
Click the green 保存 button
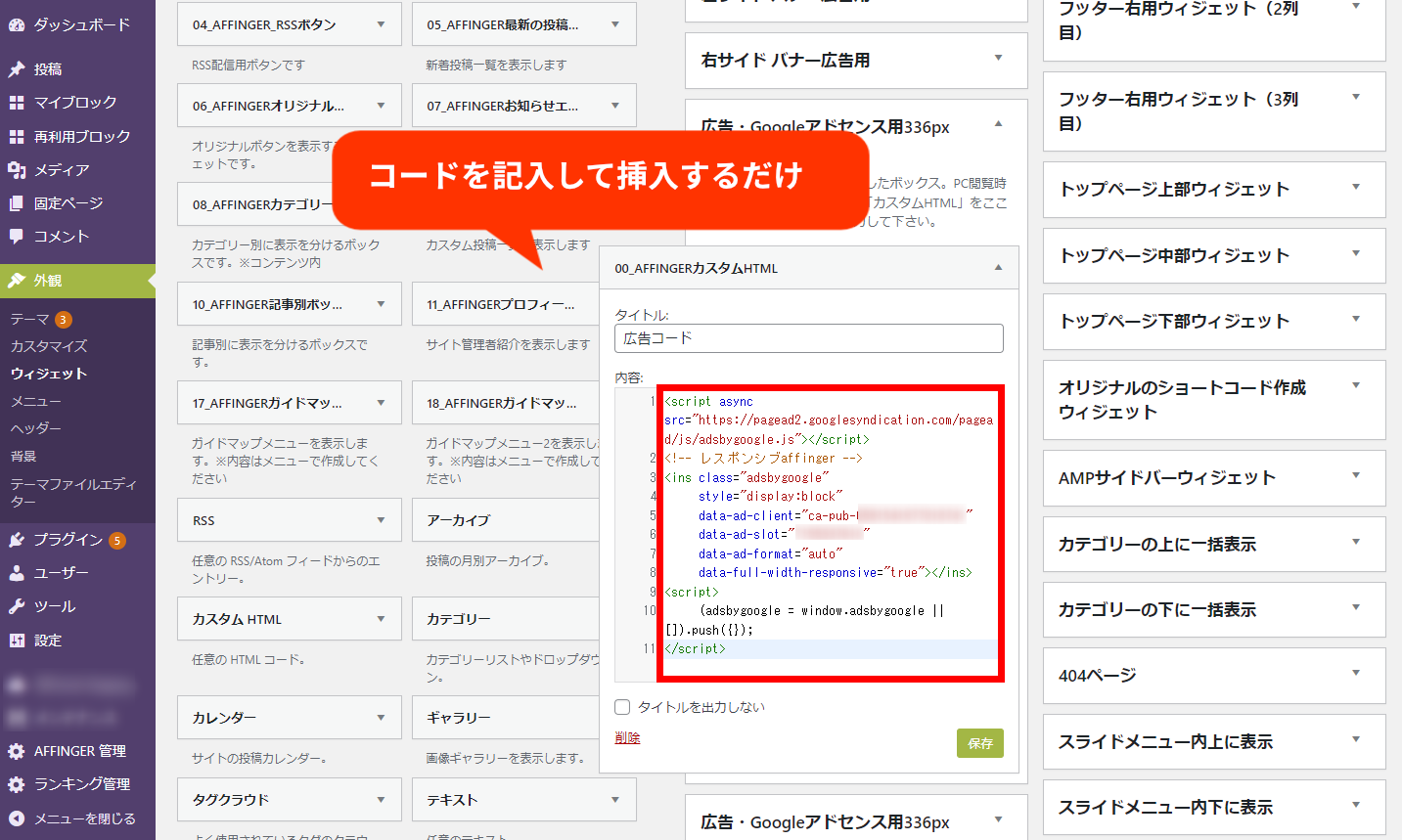[x=979, y=743]
